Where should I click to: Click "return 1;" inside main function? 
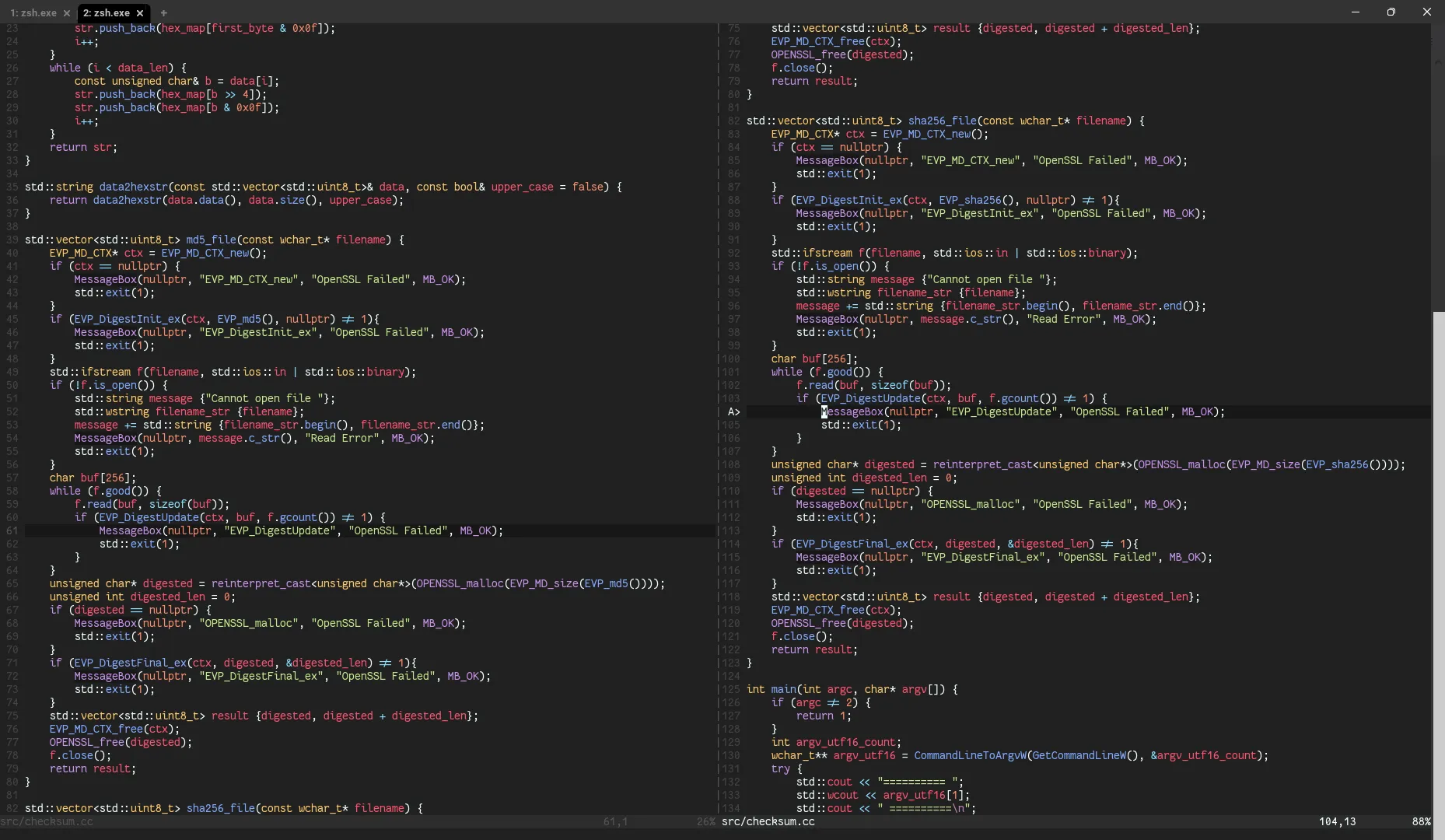[x=823, y=716]
